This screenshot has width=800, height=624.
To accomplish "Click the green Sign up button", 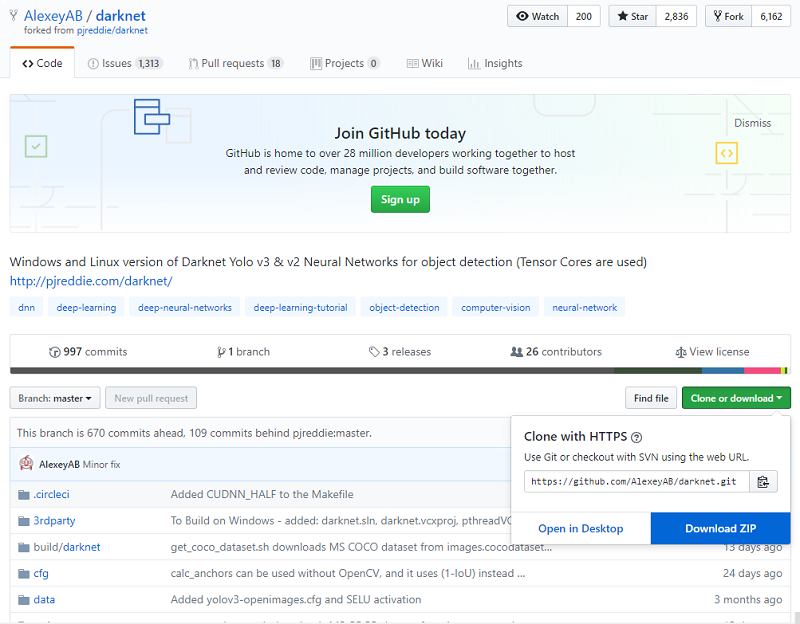I will tap(400, 199).
